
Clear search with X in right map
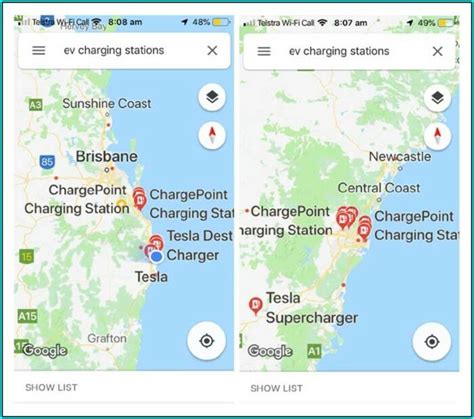tap(437, 51)
